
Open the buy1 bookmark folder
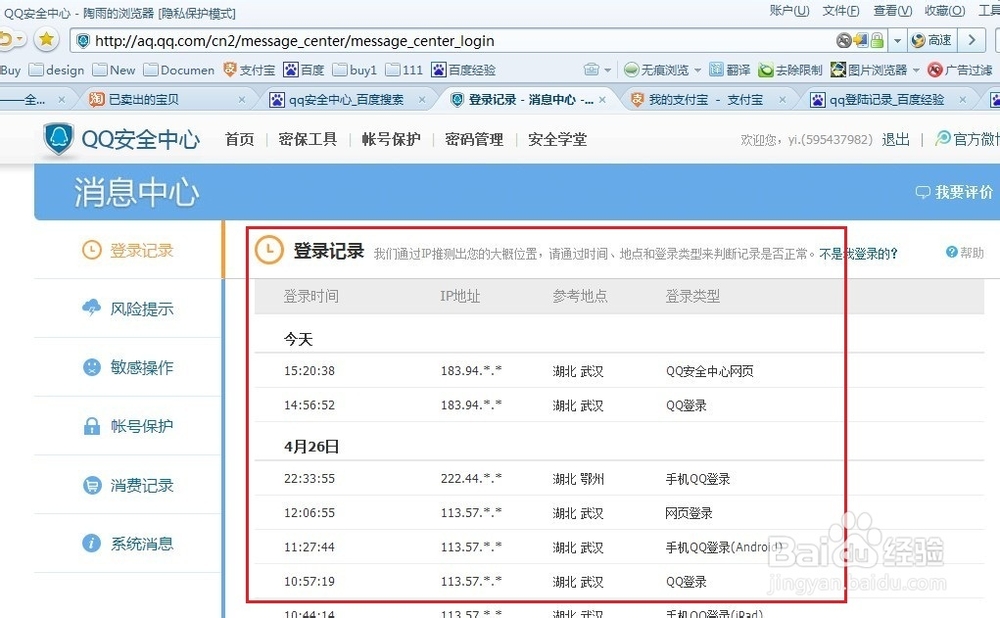tap(355, 70)
